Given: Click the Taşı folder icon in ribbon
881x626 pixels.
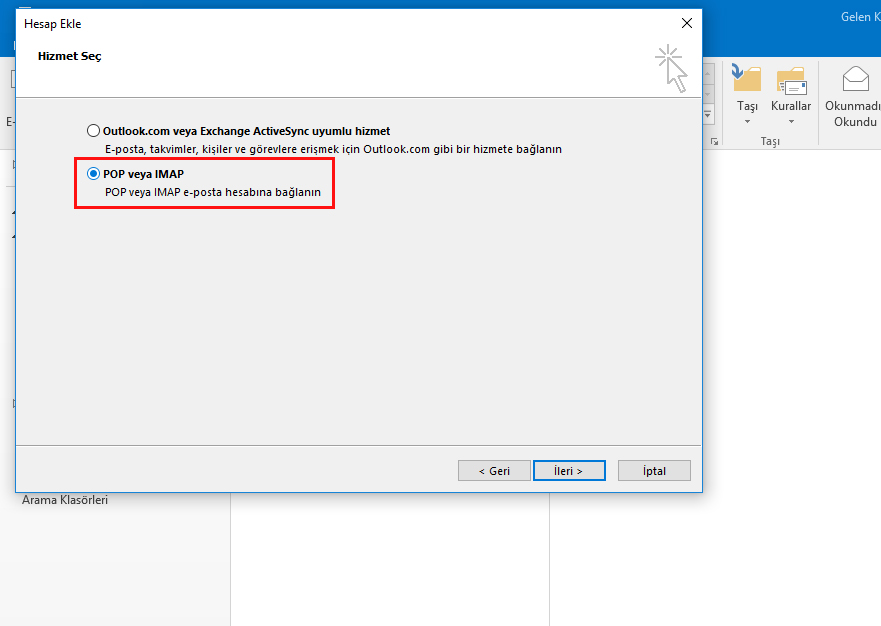Looking at the screenshot, I should click(747, 80).
